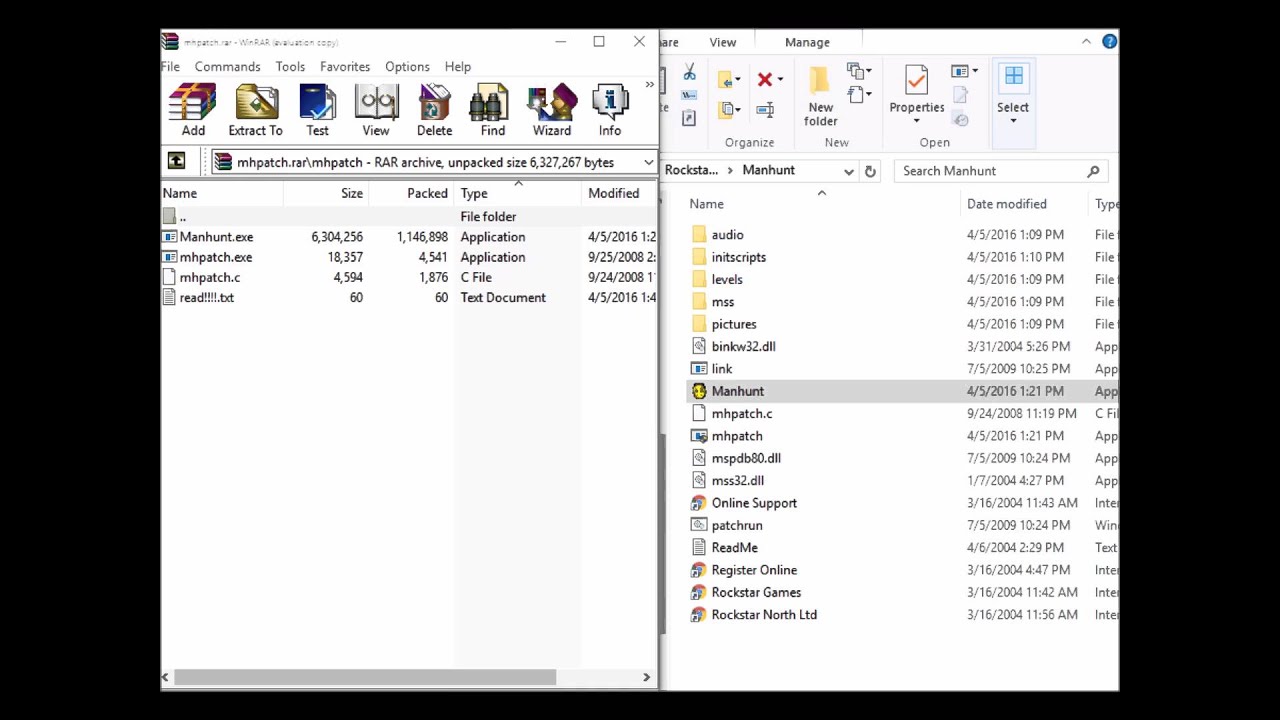This screenshot has height=720, width=1280.
Task: Collapse the Explorer ribbon with chevron
Action: click(1086, 42)
